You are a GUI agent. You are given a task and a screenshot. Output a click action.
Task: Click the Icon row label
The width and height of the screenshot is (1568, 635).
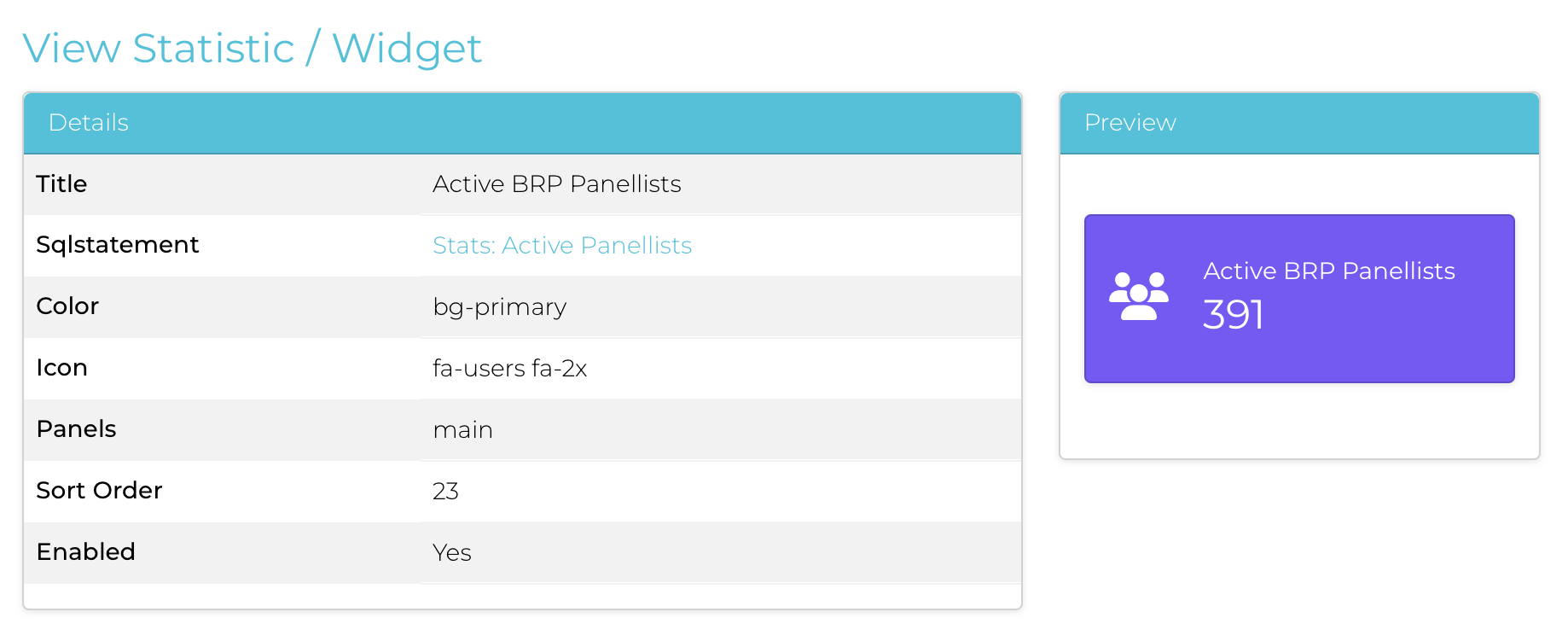[x=61, y=368]
